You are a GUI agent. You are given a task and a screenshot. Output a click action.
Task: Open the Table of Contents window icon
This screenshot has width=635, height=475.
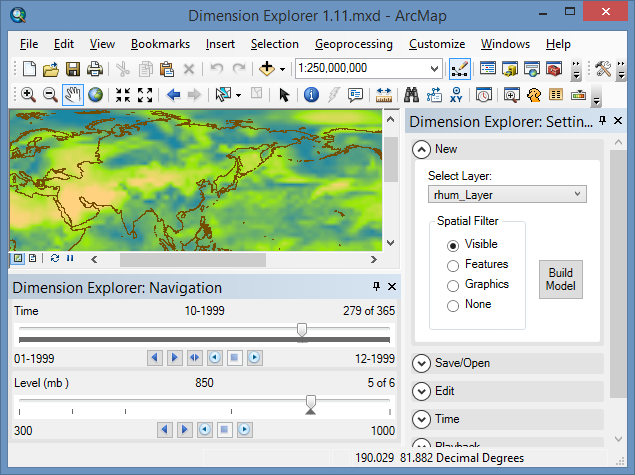pos(488,69)
